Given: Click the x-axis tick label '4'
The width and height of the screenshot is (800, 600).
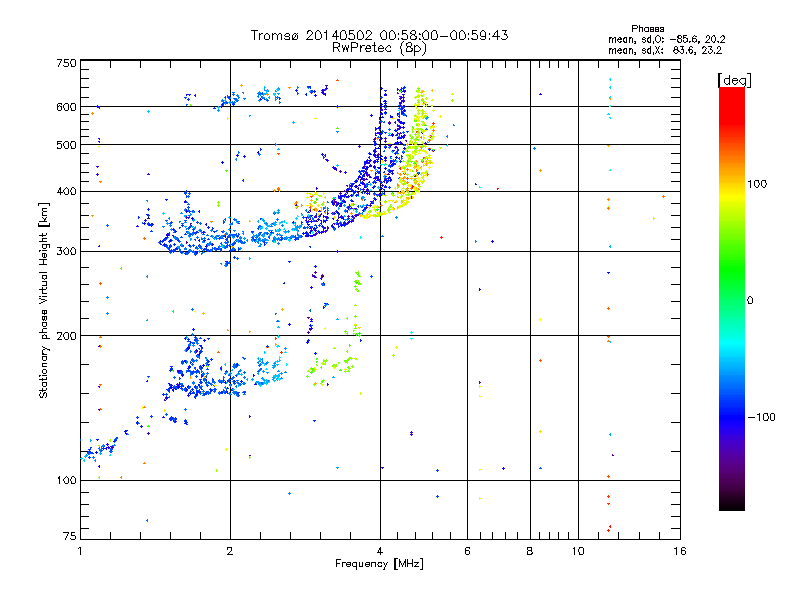Looking at the screenshot, I should pos(380,551).
